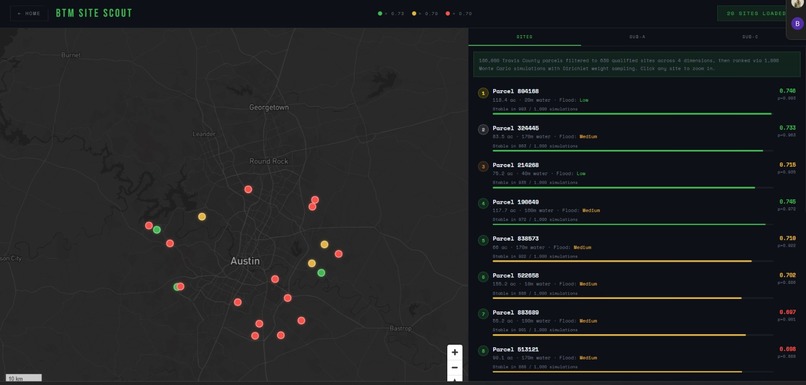Image resolution: width=806 pixels, height=385 pixels.
Task: Click the Georgetown label on the map
Action: coord(269,107)
